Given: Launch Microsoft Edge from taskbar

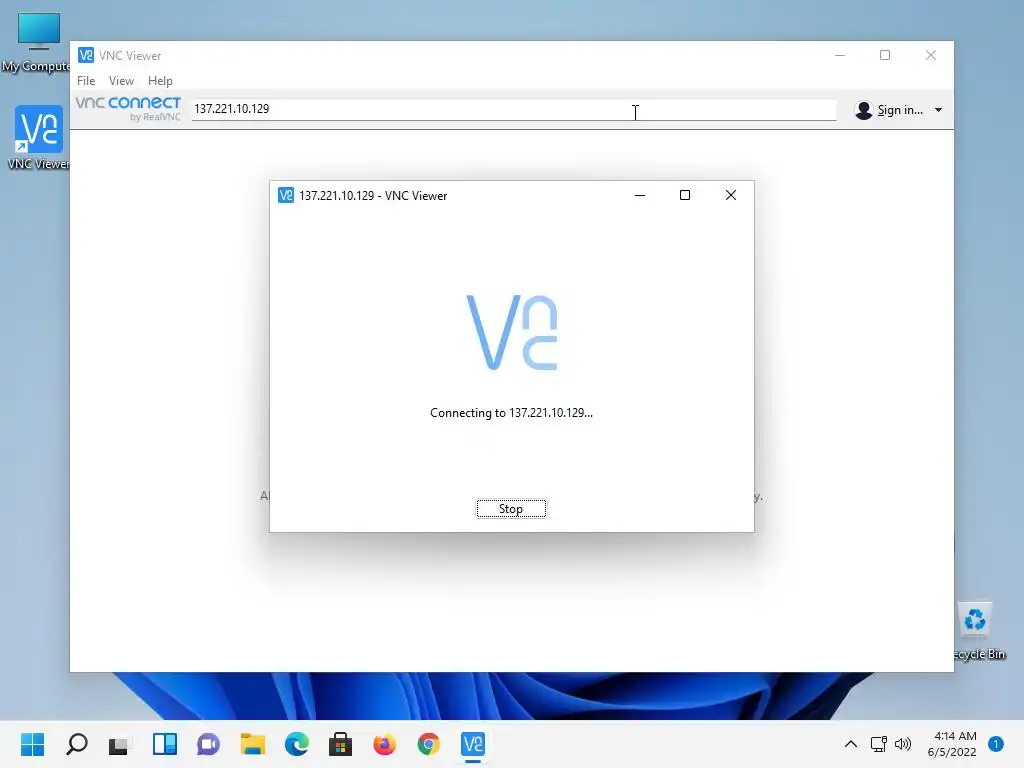Looking at the screenshot, I should point(296,744).
